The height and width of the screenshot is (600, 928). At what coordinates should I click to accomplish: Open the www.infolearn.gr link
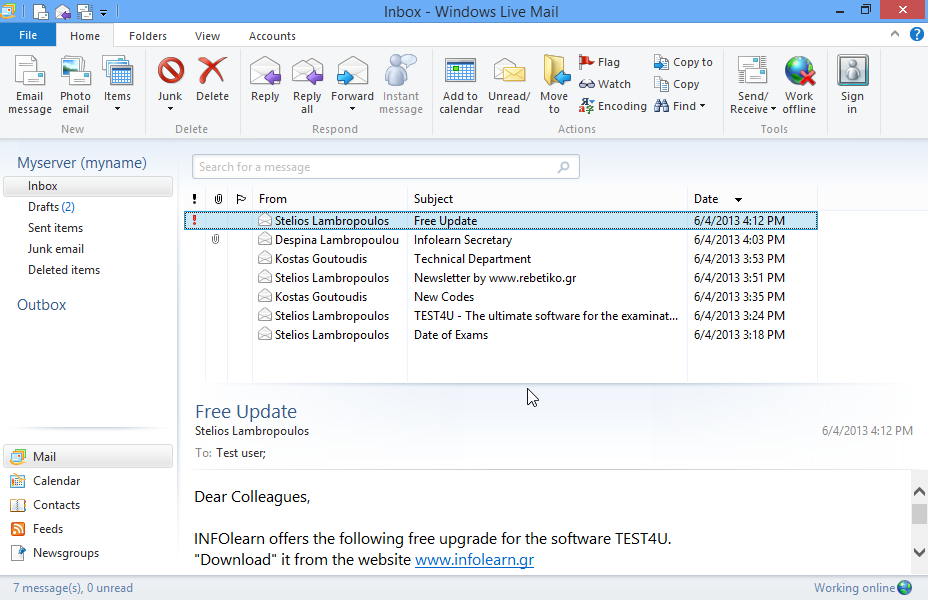[475, 559]
